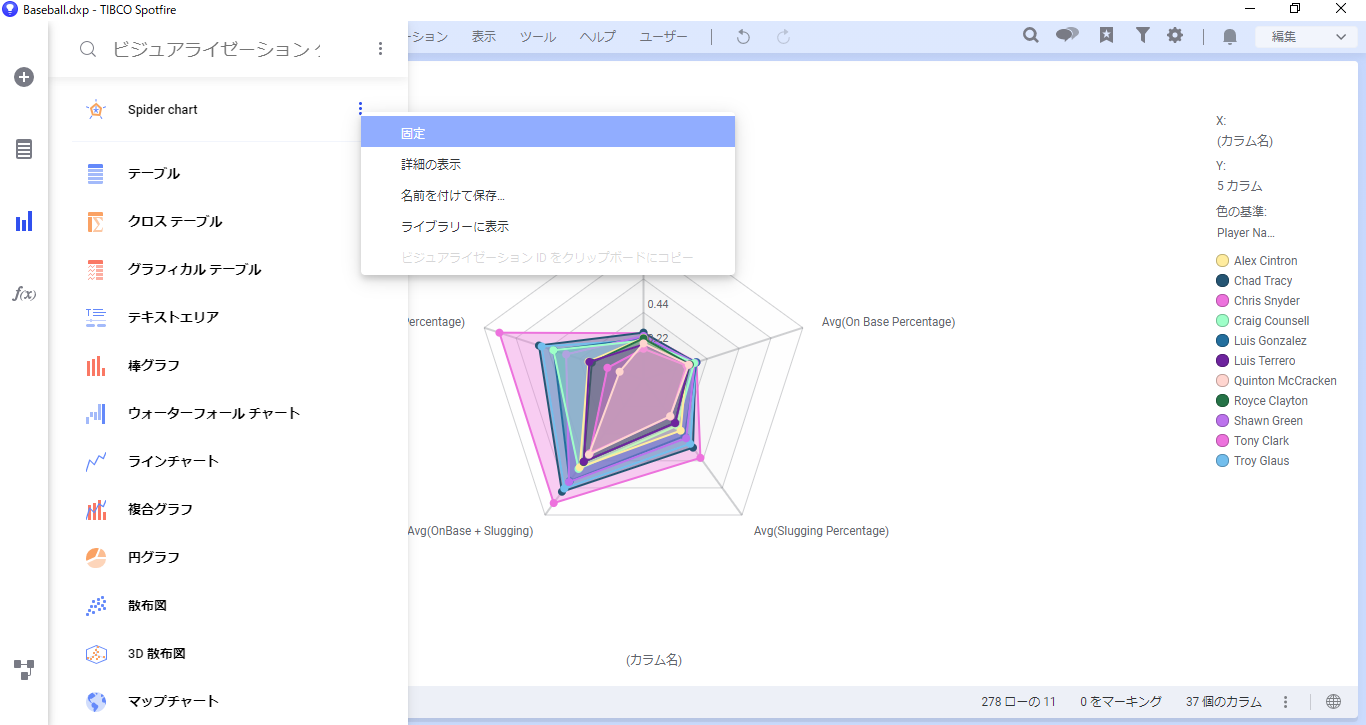Image resolution: width=1366 pixels, height=725 pixels.
Task: Click the (カラム名) axis selector below chart
Action: 654,660
